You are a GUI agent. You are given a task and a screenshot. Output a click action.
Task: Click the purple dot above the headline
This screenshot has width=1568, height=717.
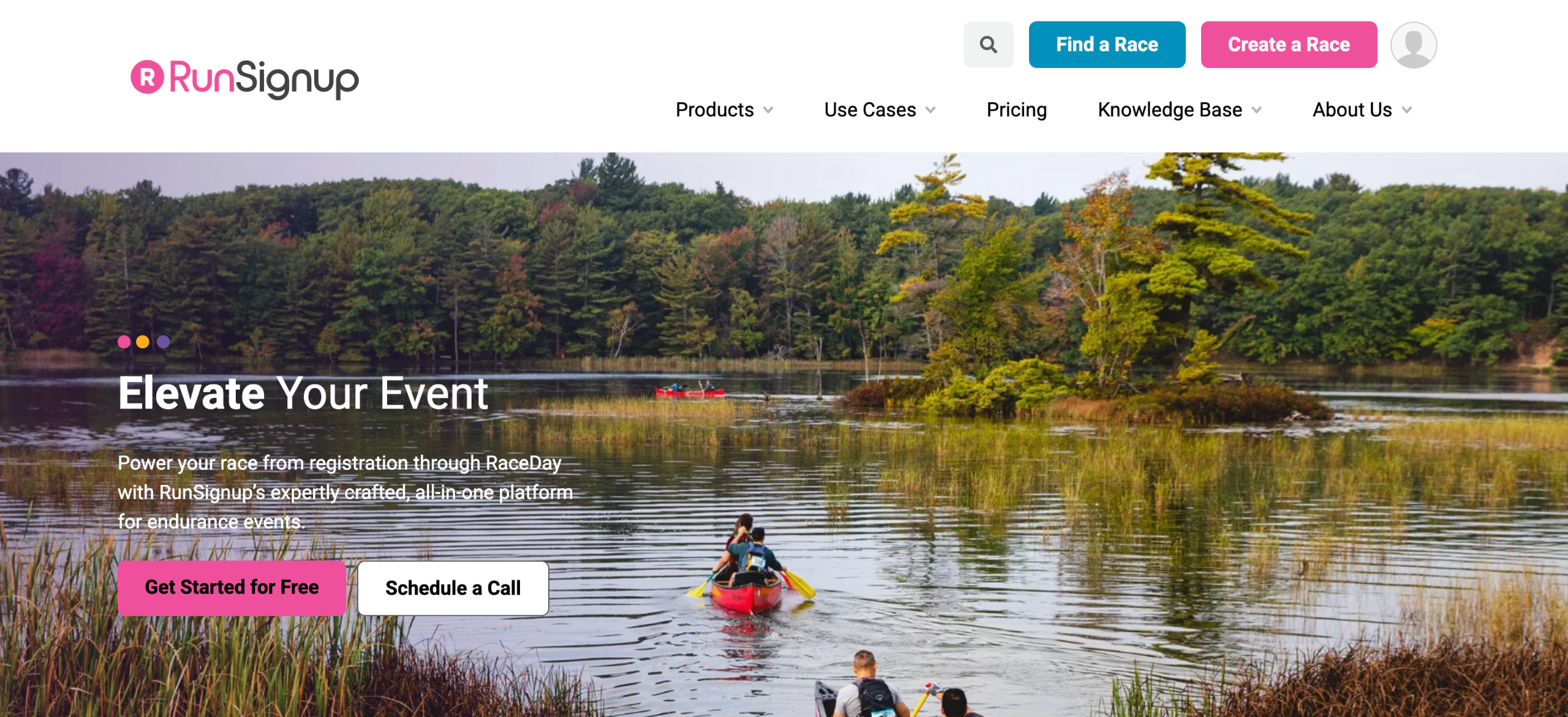pos(163,342)
